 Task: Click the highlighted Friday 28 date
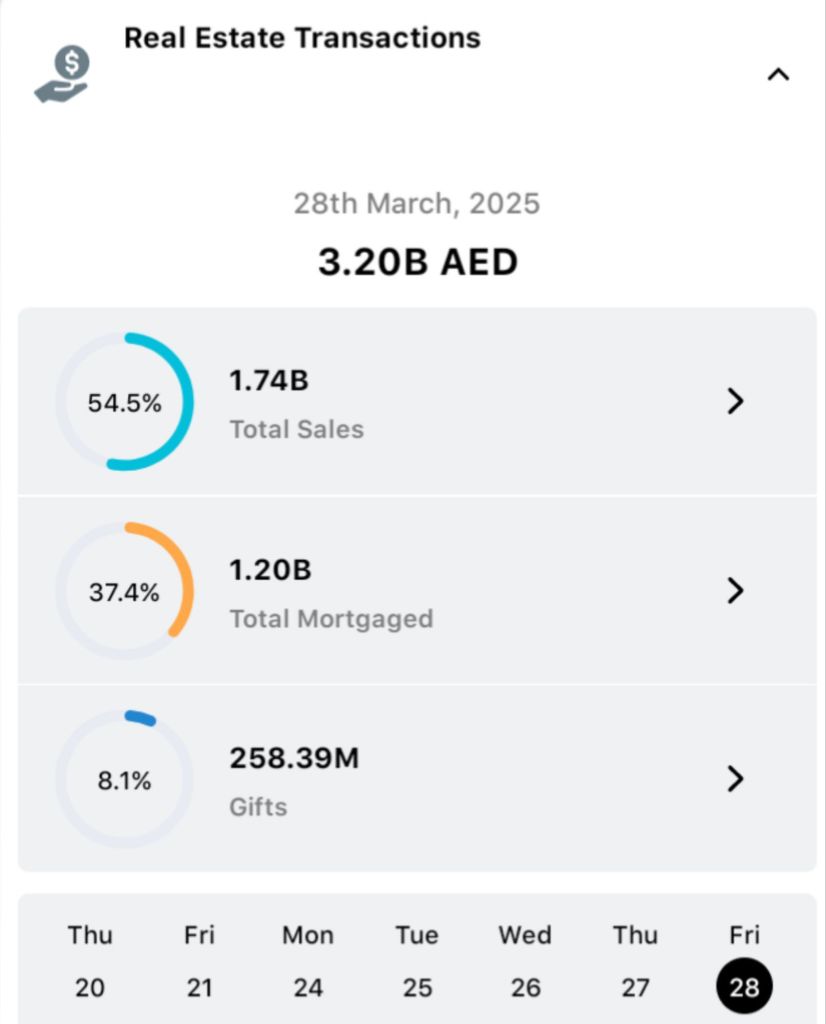pos(744,987)
